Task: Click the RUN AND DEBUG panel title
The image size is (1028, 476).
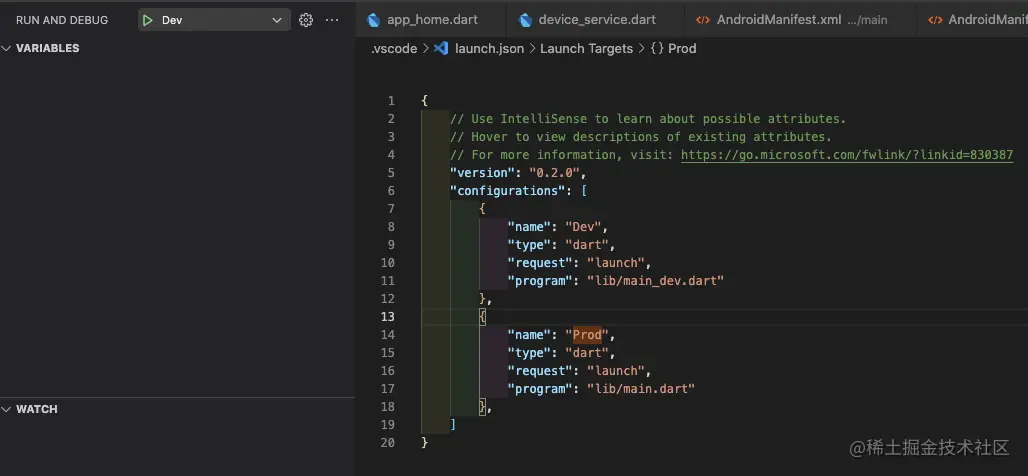Action: (x=62, y=20)
